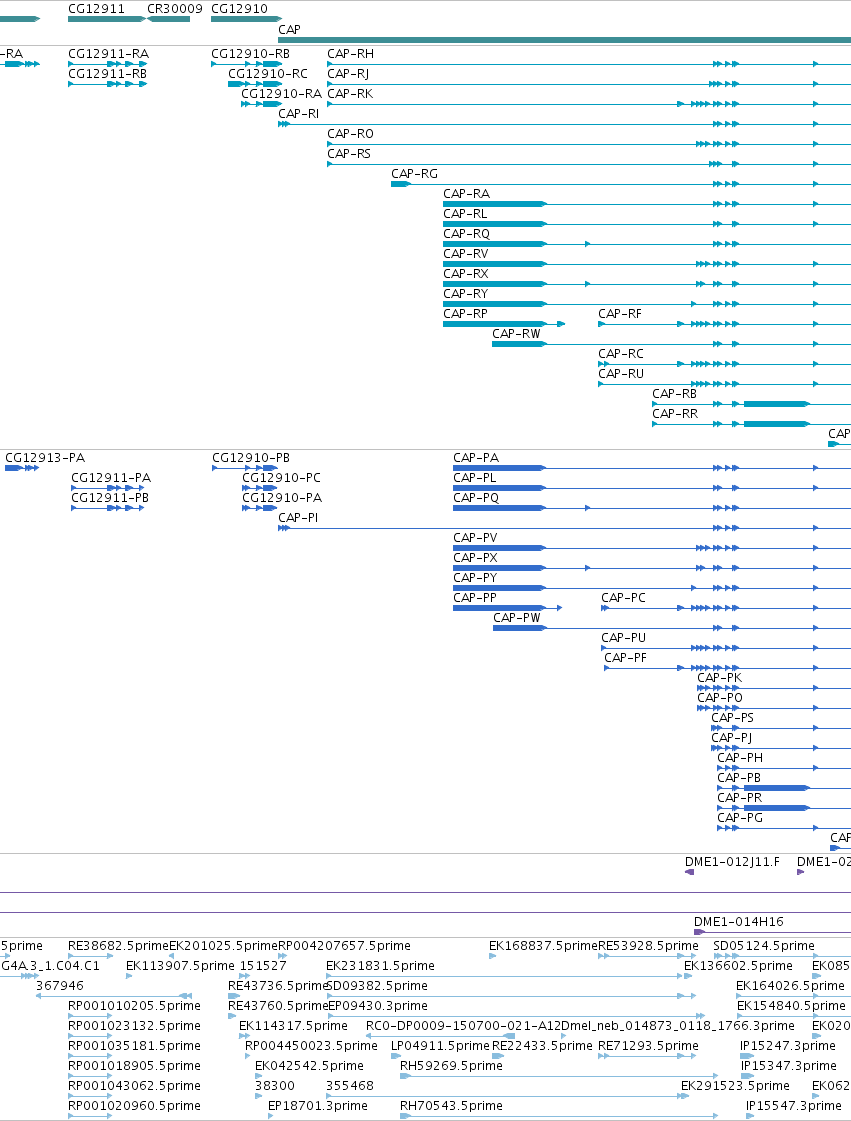Select transcript CAP-RS
The height and width of the screenshot is (1121, 851).
click(x=589, y=164)
